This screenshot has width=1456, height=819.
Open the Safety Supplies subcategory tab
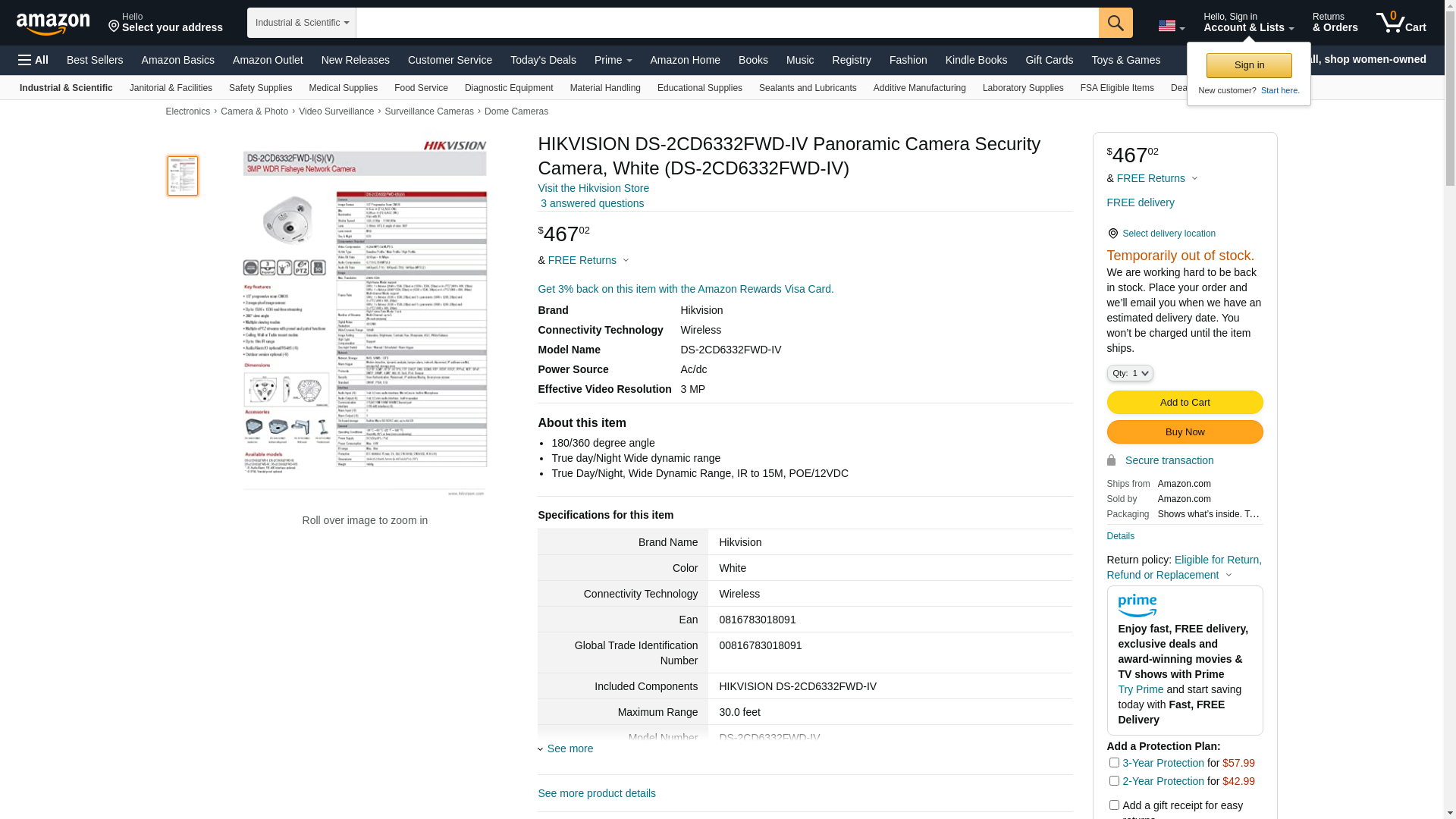[260, 88]
